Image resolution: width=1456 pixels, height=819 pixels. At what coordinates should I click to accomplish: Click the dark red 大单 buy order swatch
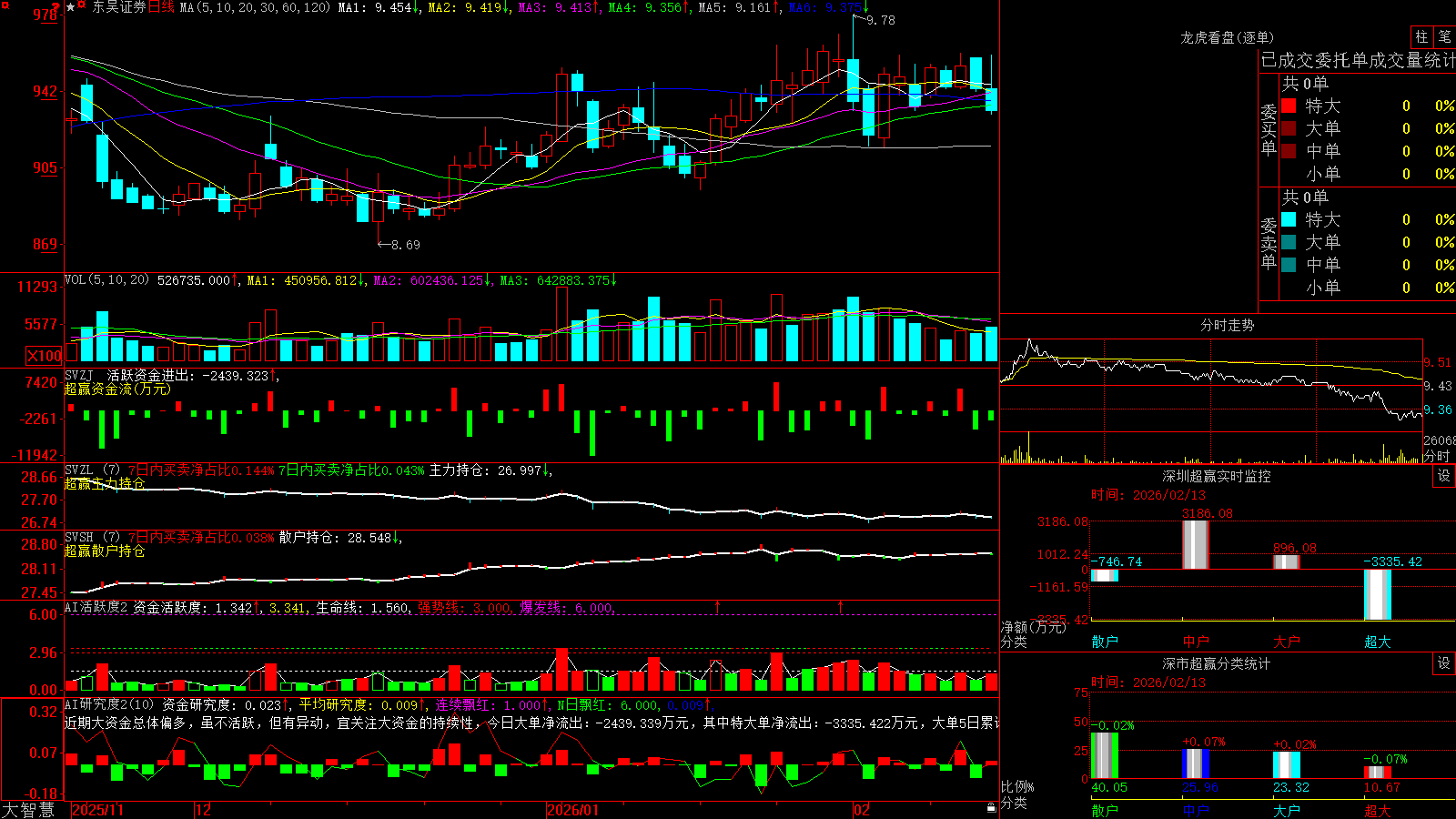pos(1289,128)
